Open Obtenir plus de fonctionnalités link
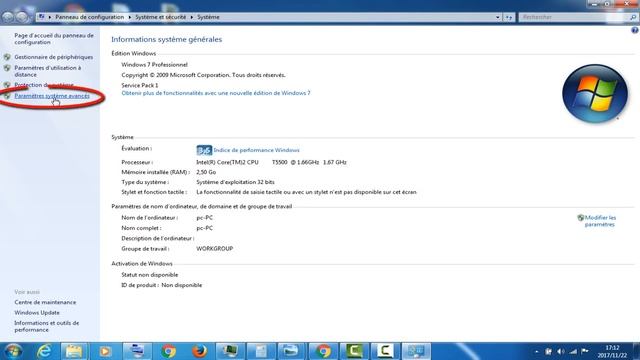Image resolution: width=640 pixels, height=360 pixels. pos(216,93)
